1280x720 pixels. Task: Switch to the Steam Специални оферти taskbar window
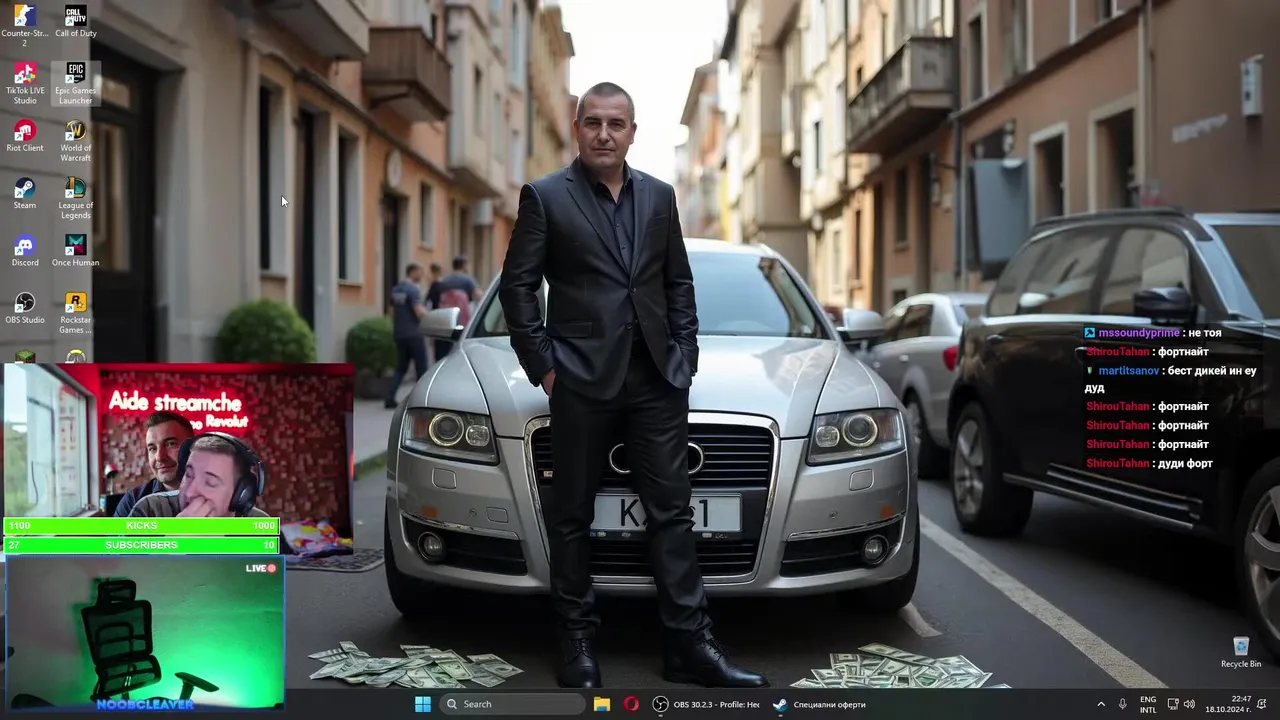(x=820, y=704)
